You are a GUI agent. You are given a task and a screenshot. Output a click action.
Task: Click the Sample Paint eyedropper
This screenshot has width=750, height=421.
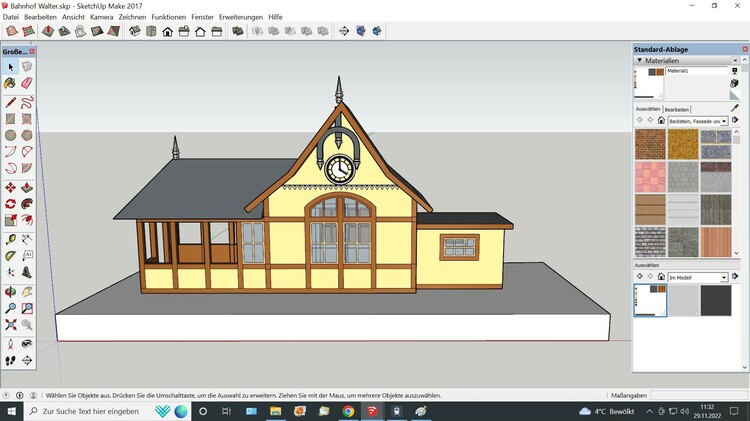click(735, 108)
